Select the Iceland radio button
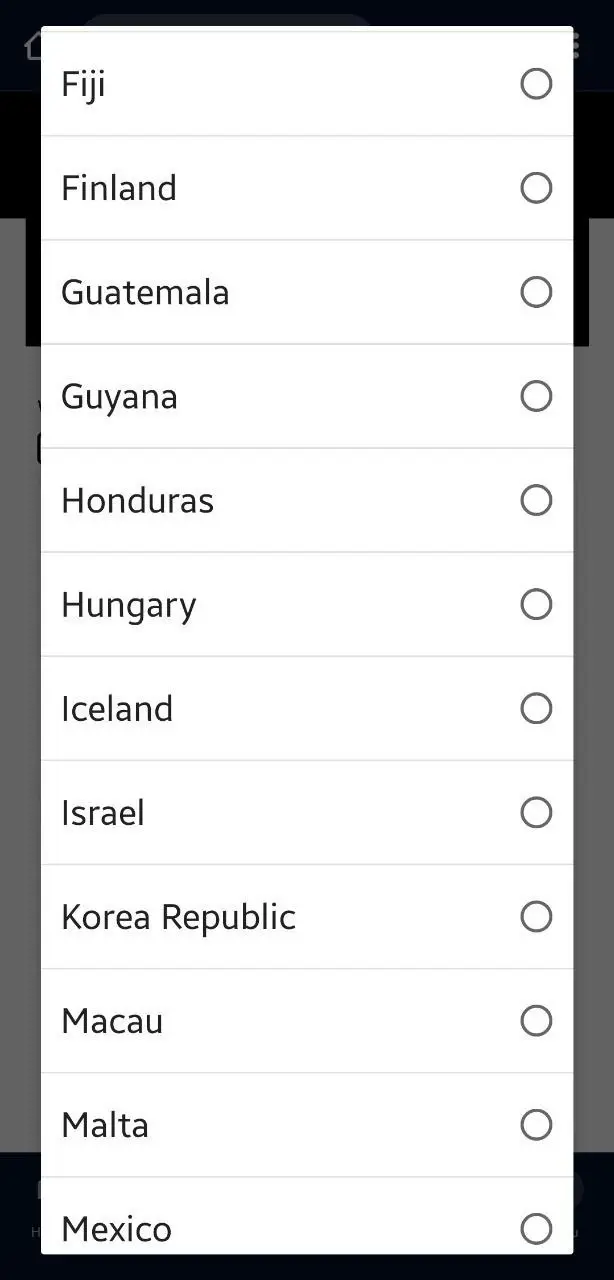The image size is (614, 1280). (536, 708)
